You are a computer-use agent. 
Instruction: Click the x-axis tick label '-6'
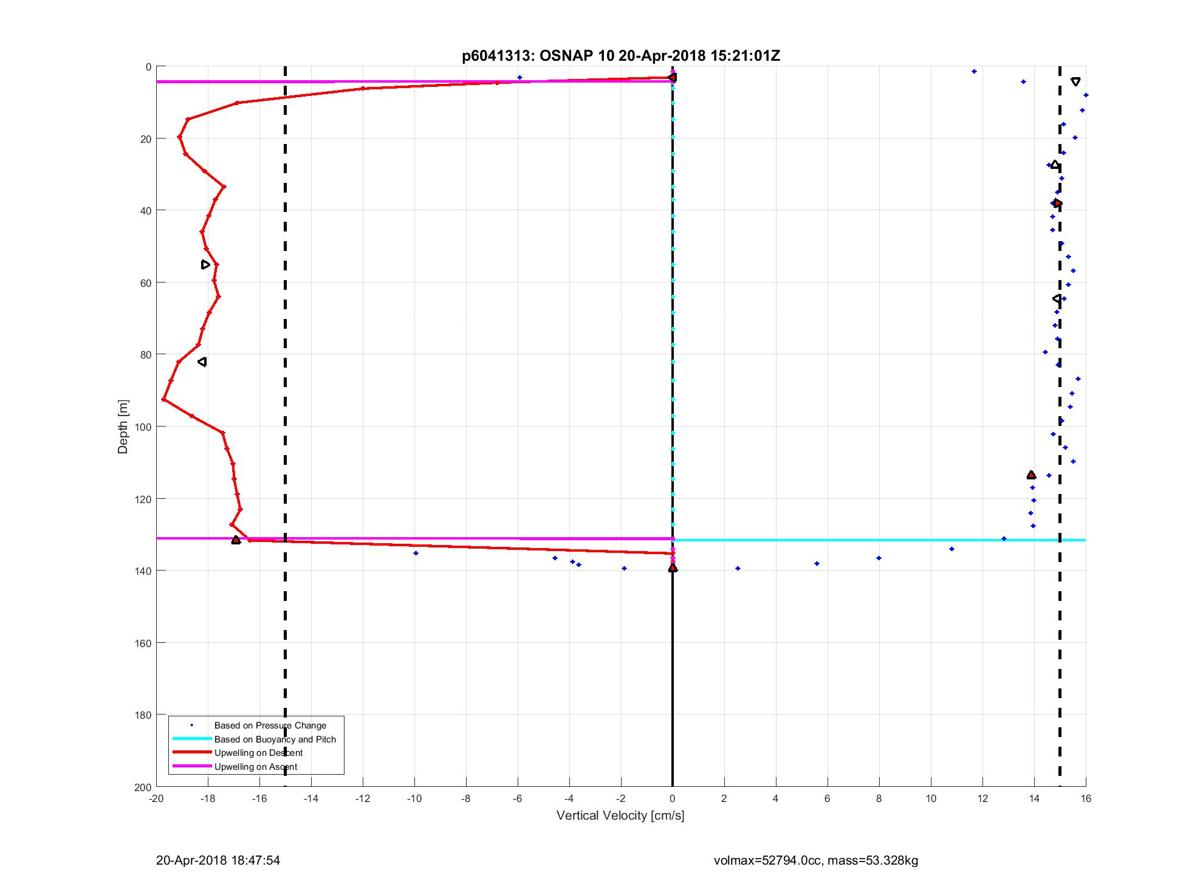[518, 799]
